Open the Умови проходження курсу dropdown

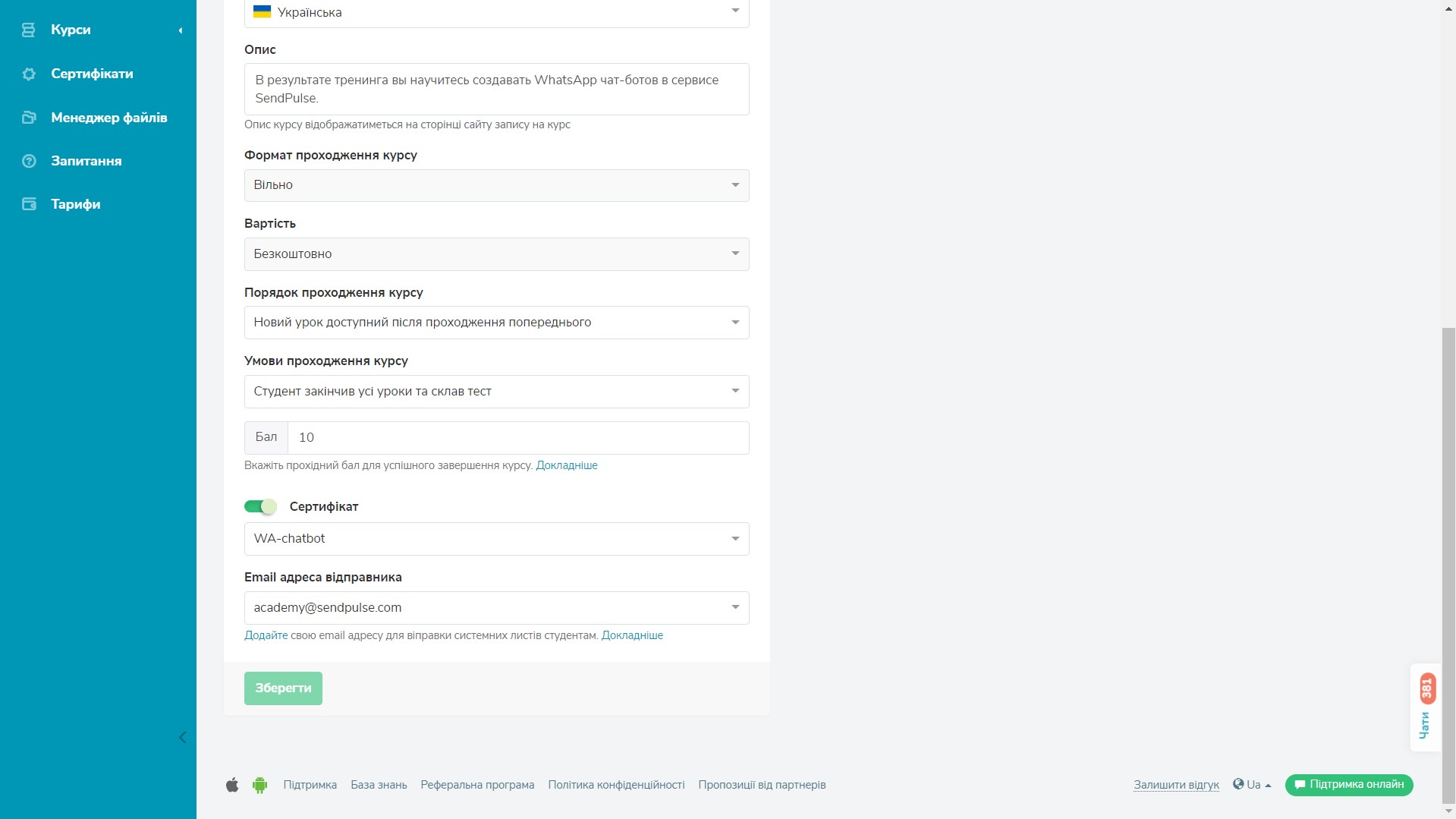click(x=496, y=392)
